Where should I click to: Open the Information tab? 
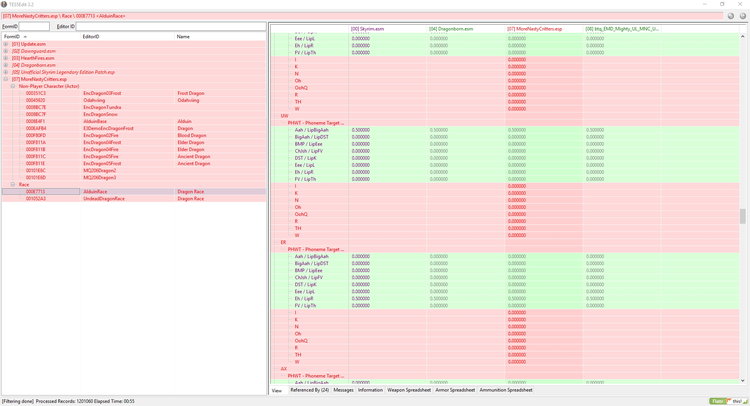(x=370, y=390)
